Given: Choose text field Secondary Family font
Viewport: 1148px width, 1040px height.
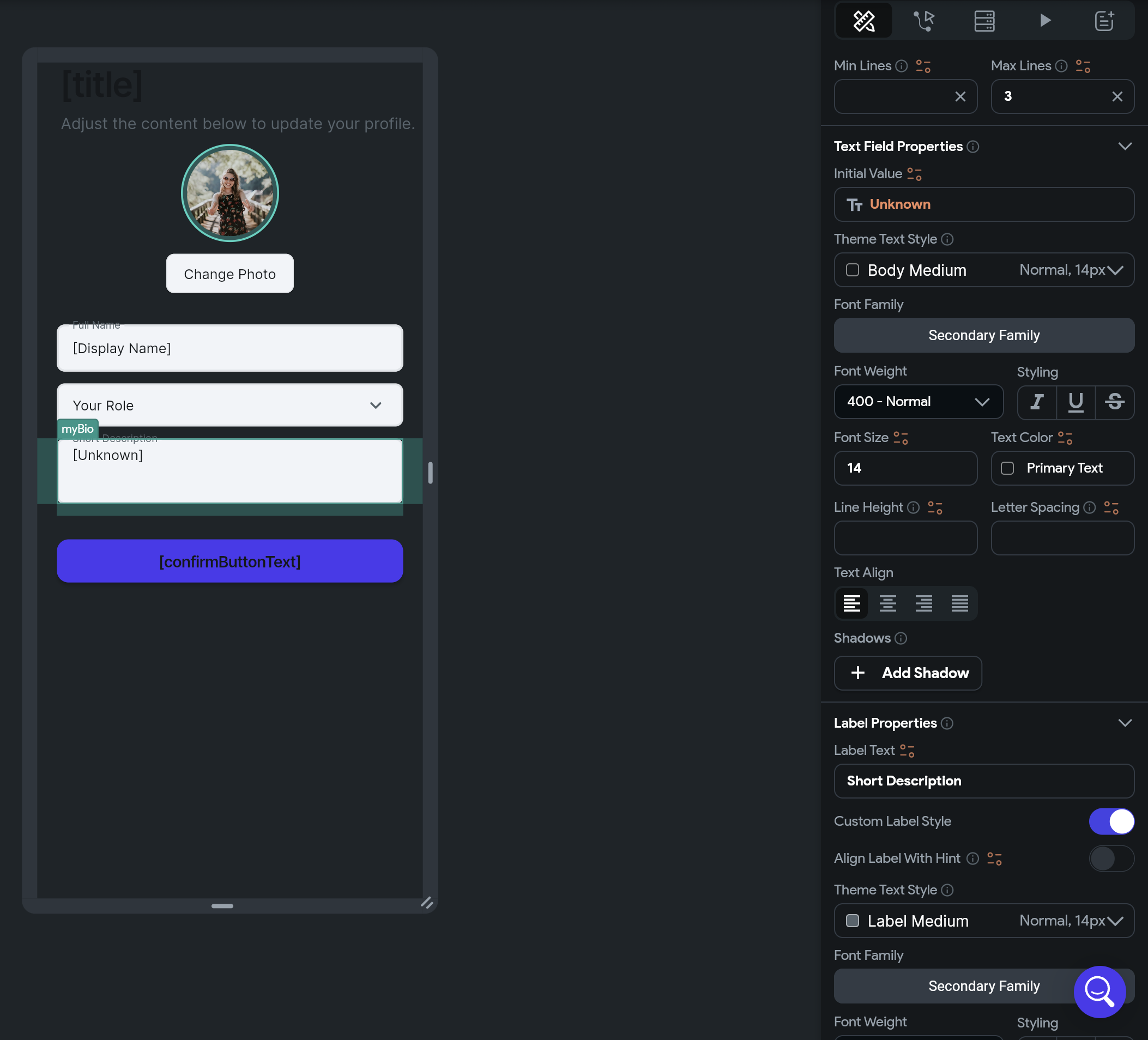Looking at the screenshot, I should 983,335.
